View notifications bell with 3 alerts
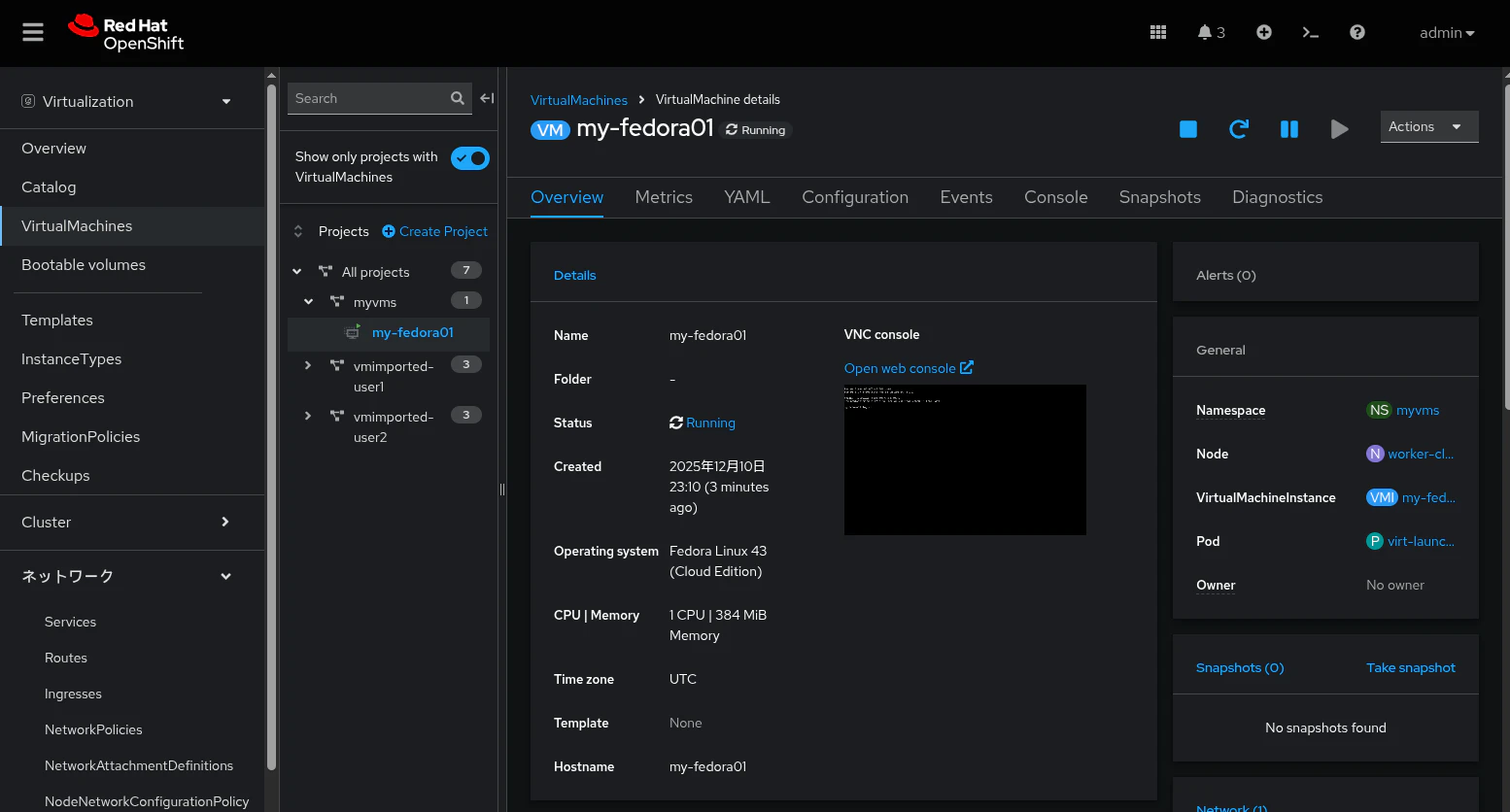Screen dimensions: 1510x812 pos(1211,32)
